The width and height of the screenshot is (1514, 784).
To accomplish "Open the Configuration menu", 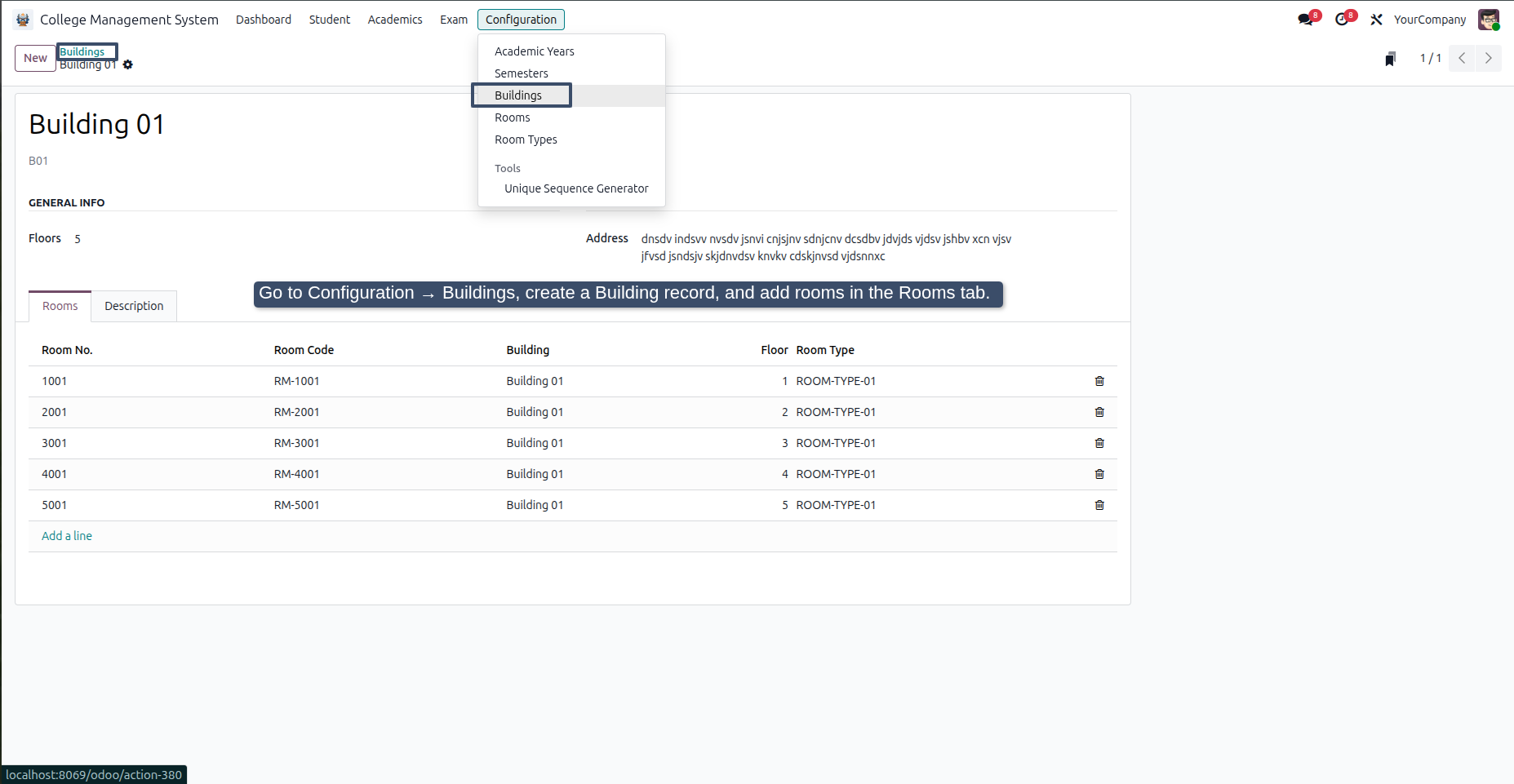I will pyautogui.click(x=521, y=20).
